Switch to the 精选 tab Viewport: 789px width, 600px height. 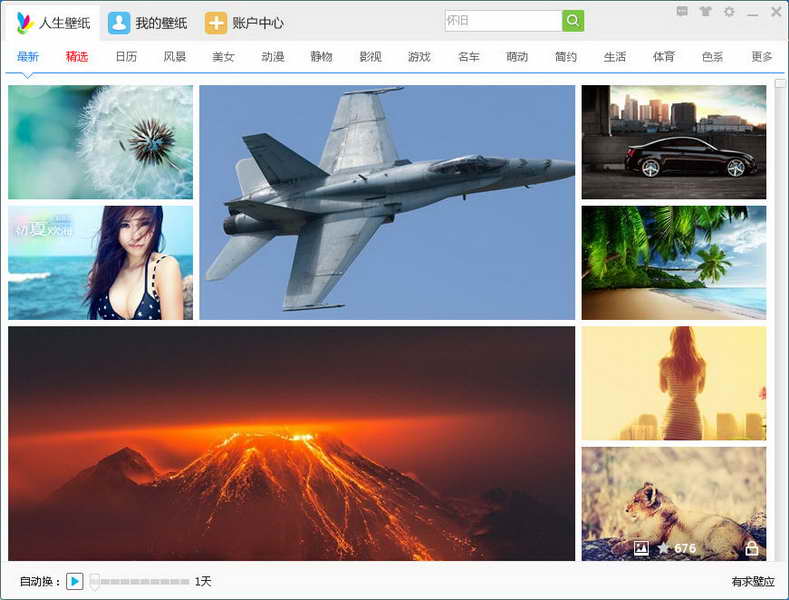click(x=77, y=57)
